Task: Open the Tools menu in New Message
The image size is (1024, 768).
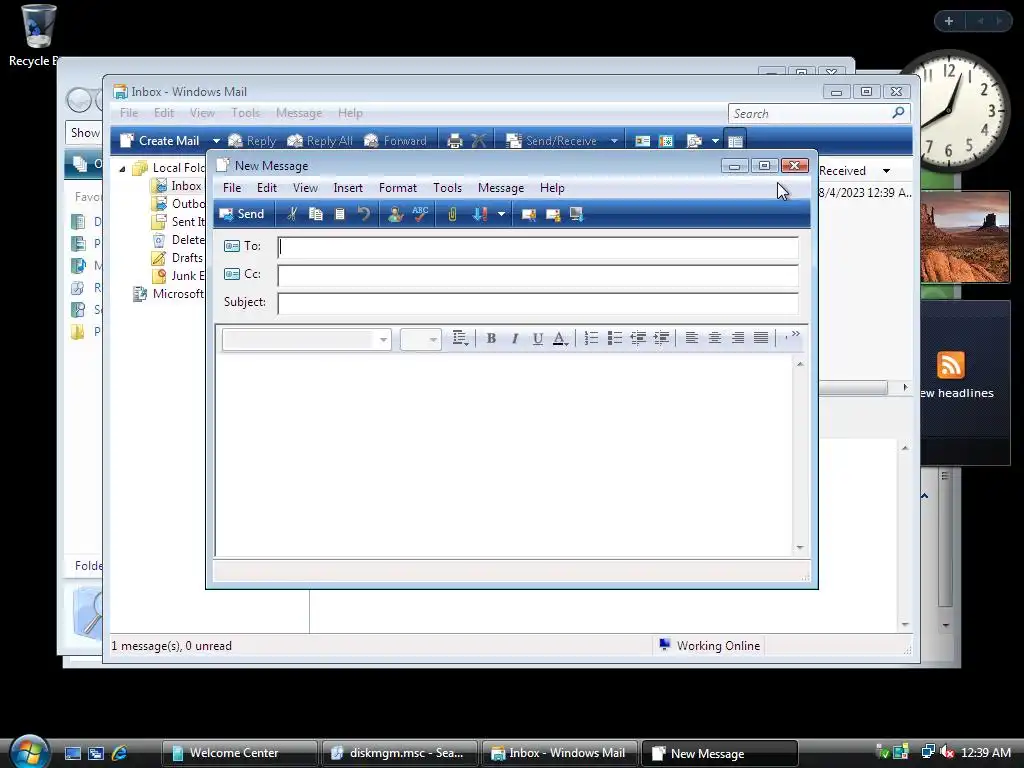Action: click(447, 188)
